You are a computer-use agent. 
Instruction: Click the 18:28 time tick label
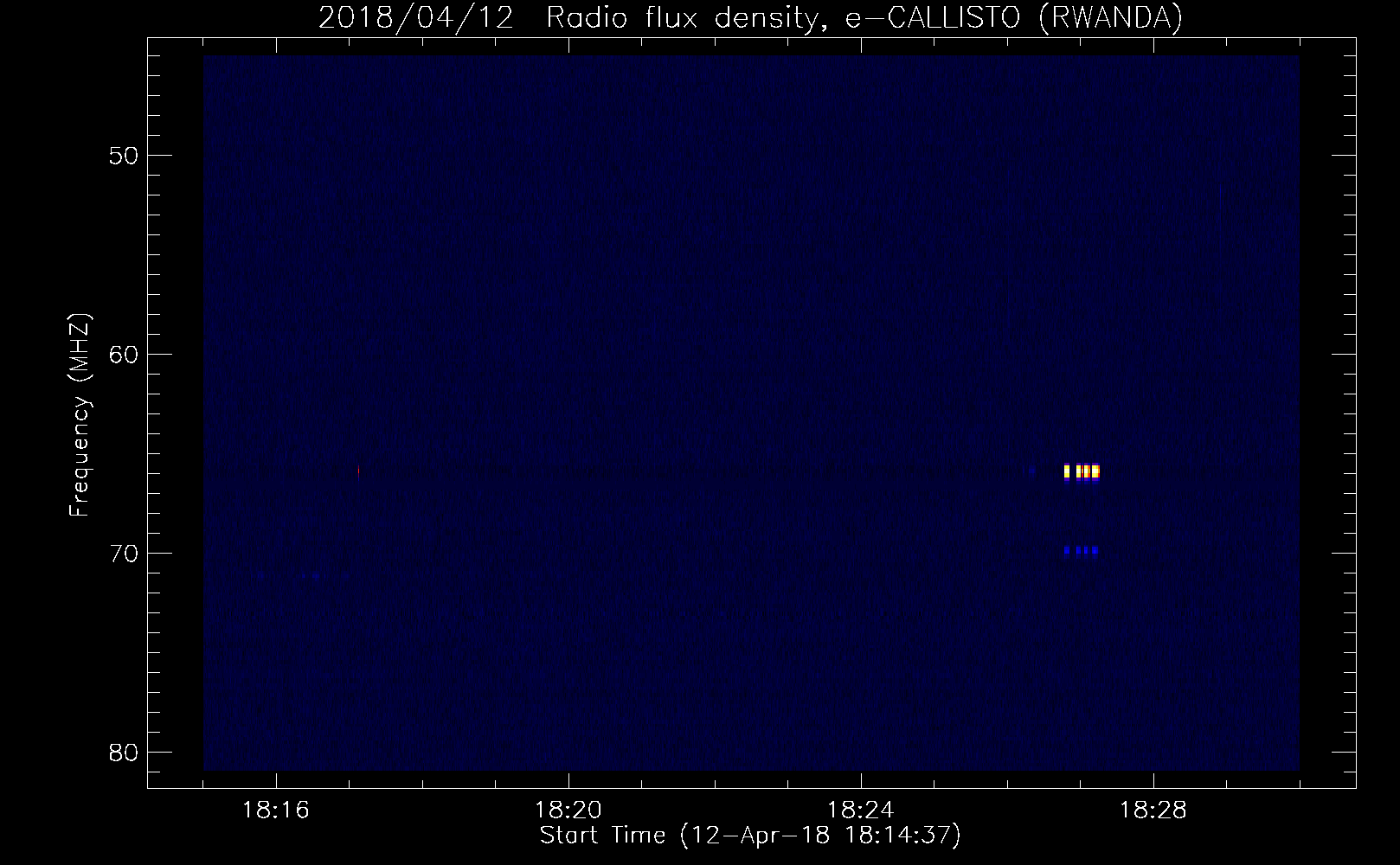[1153, 810]
